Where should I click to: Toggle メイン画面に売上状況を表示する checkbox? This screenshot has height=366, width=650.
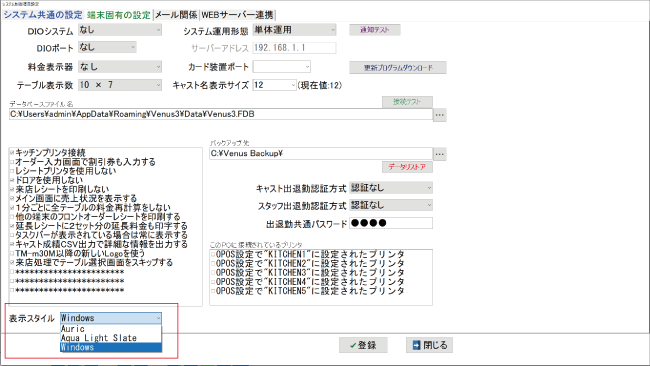point(12,199)
